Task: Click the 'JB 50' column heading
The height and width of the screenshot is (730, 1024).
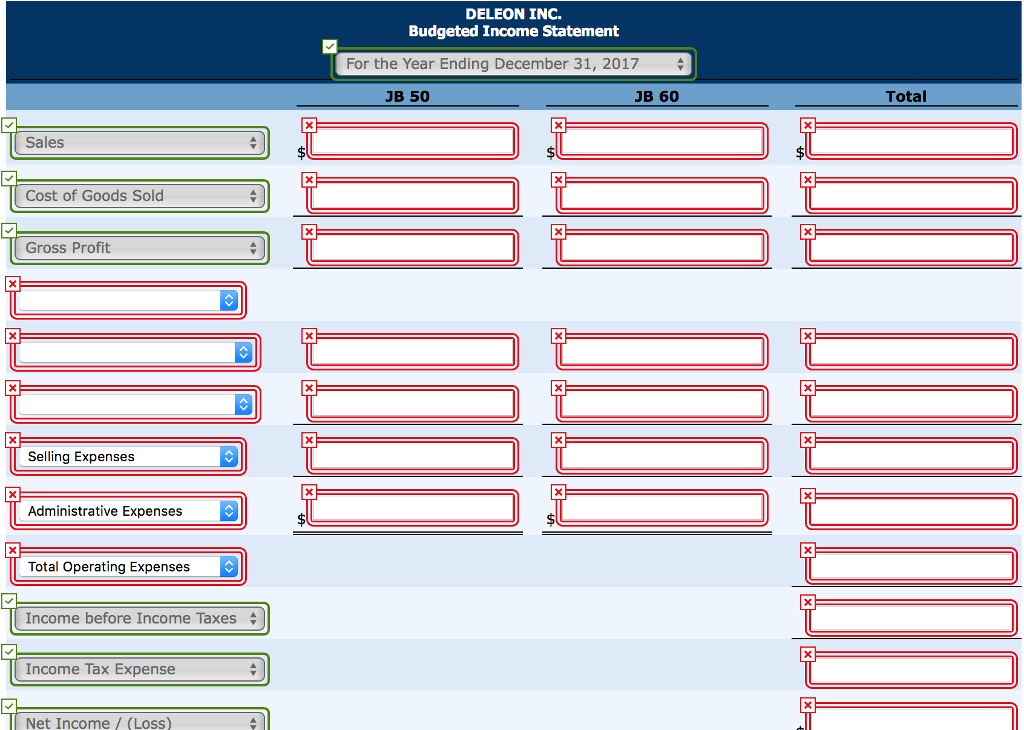Action: (408, 97)
